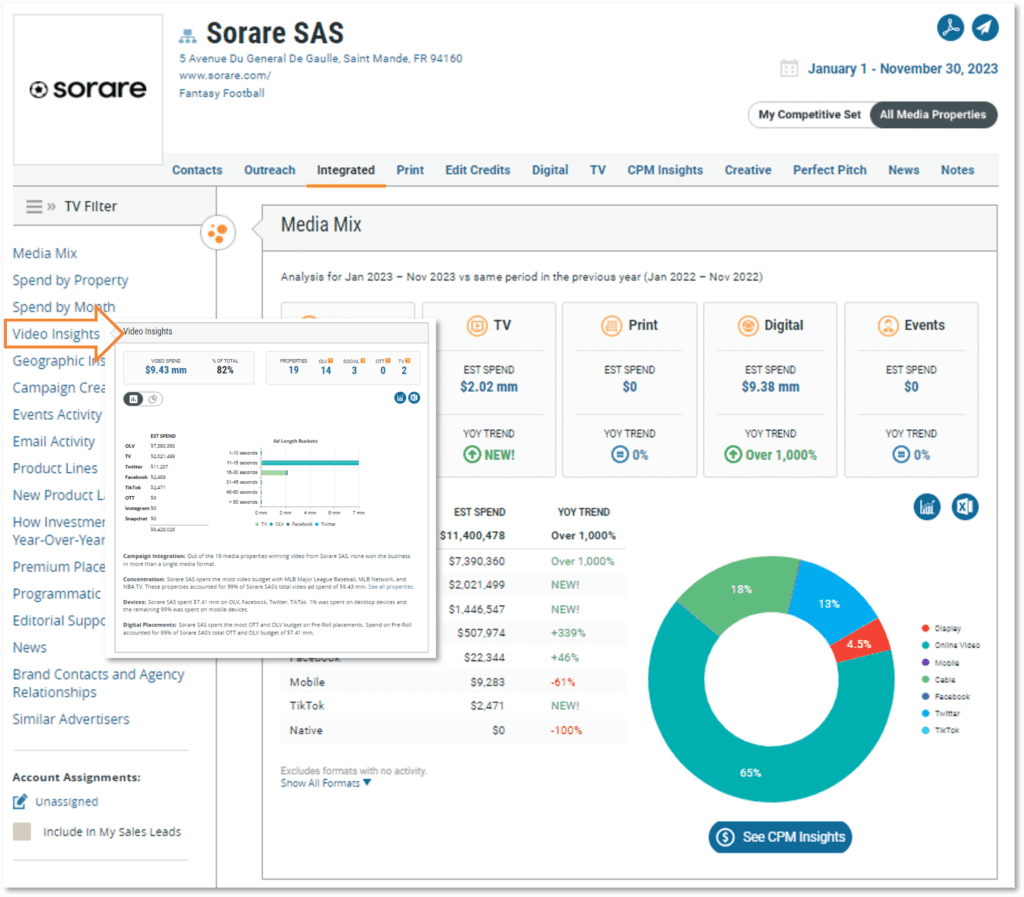Click the TikTok row in spend table
This screenshot has height=897, width=1024.
click(x=453, y=706)
